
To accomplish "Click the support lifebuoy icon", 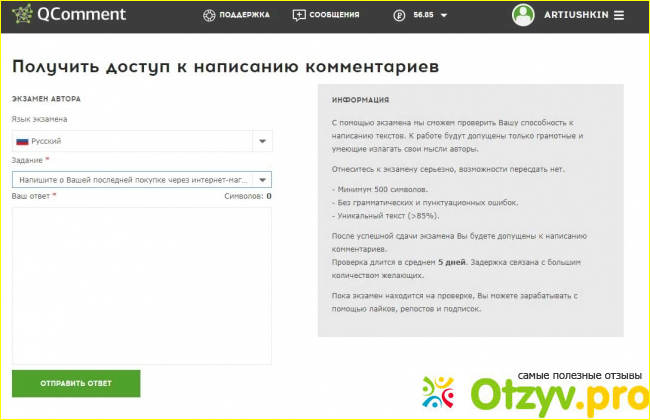I will pyautogui.click(x=208, y=16).
